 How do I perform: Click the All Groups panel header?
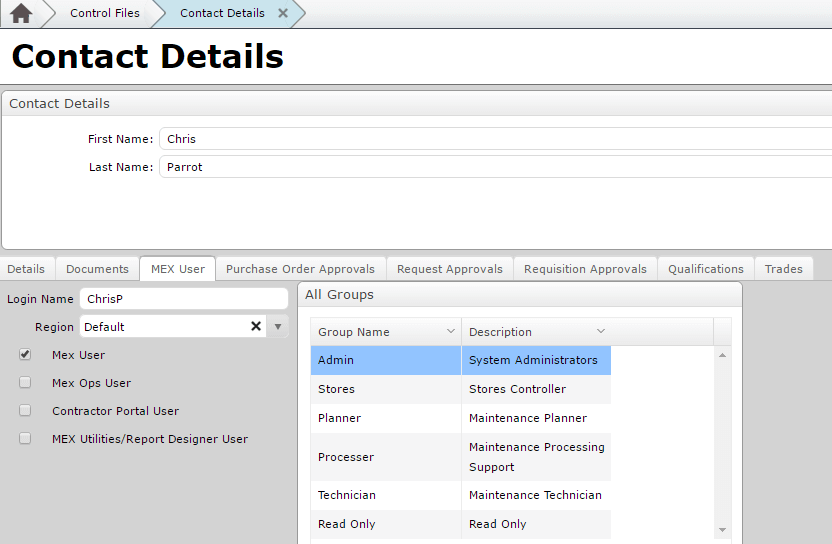point(520,295)
